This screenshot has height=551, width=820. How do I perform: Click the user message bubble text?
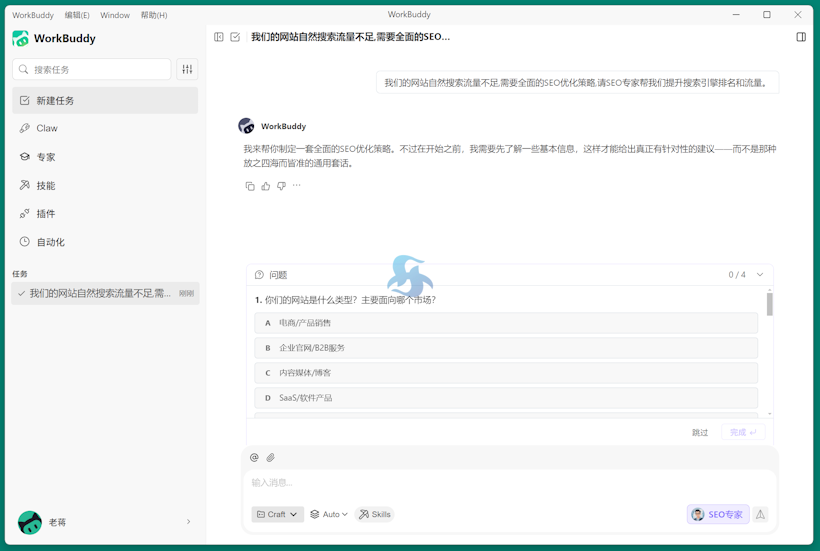pyautogui.click(x=577, y=83)
